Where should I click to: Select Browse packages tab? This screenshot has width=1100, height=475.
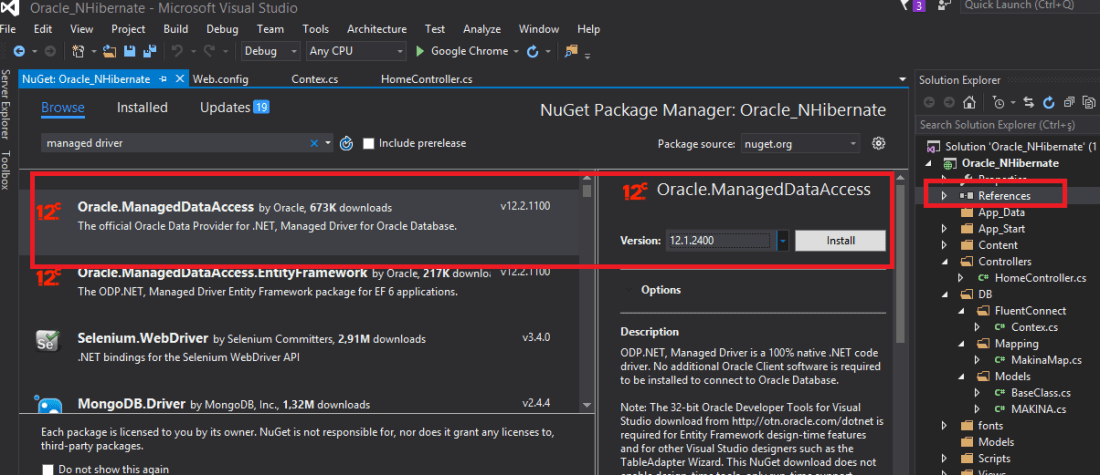(x=62, y=107)
